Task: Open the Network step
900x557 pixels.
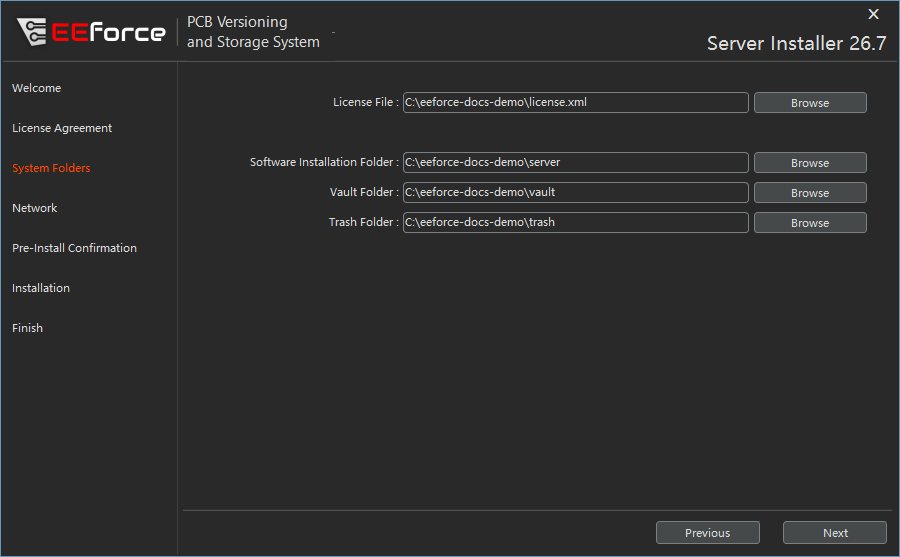Action: [34, 208]
